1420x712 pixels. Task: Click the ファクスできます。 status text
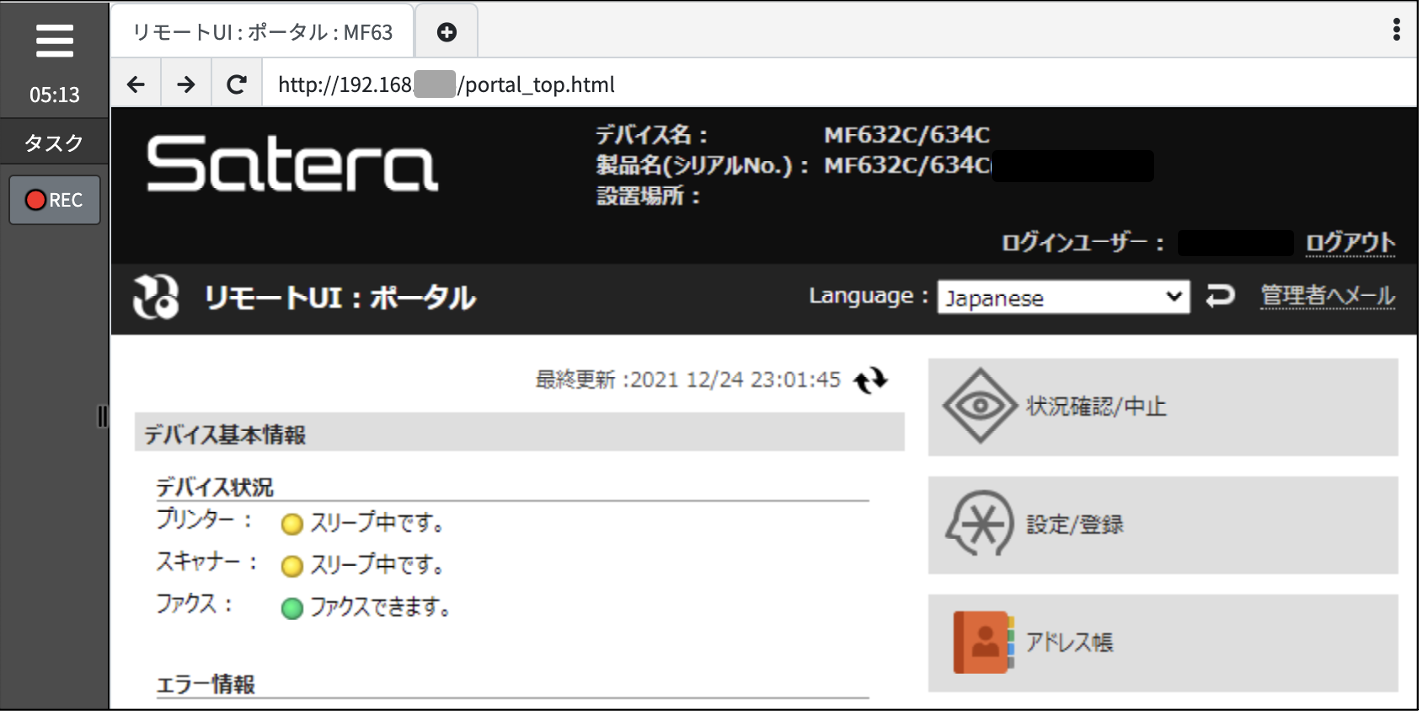[x=380, y=607]
